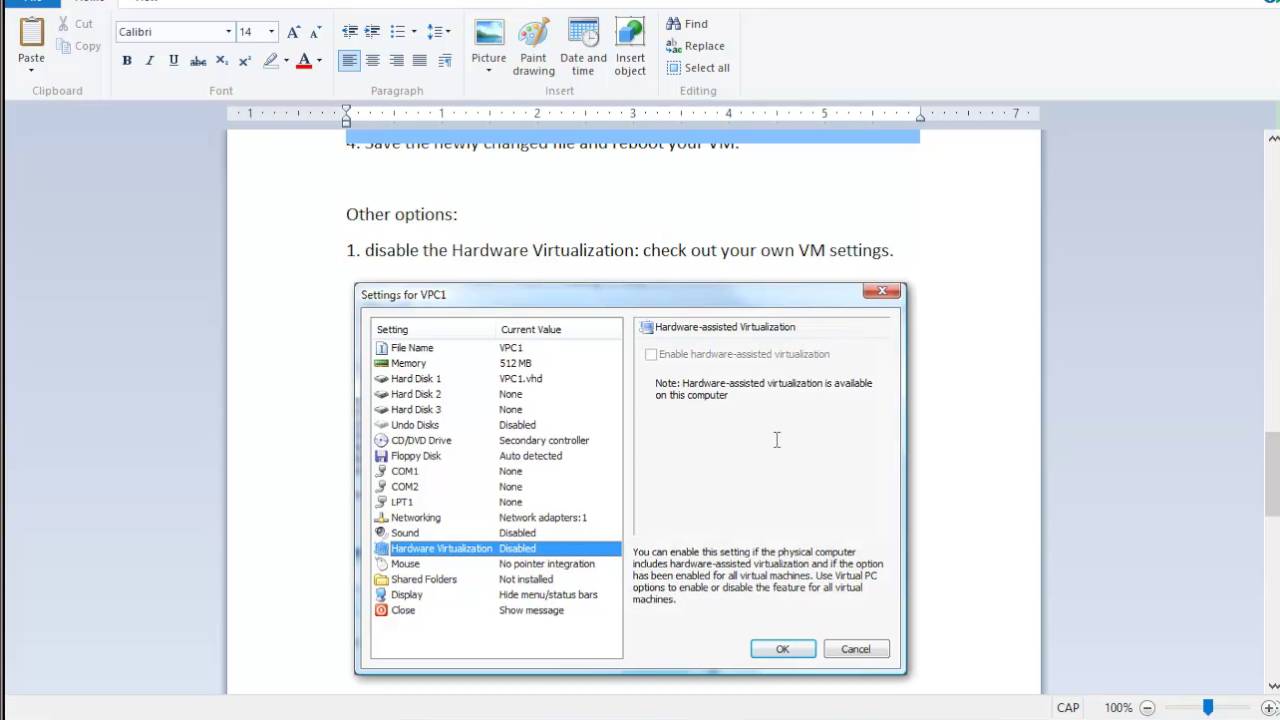
Task: Toggle italic formatting
Action: (150, 61)
